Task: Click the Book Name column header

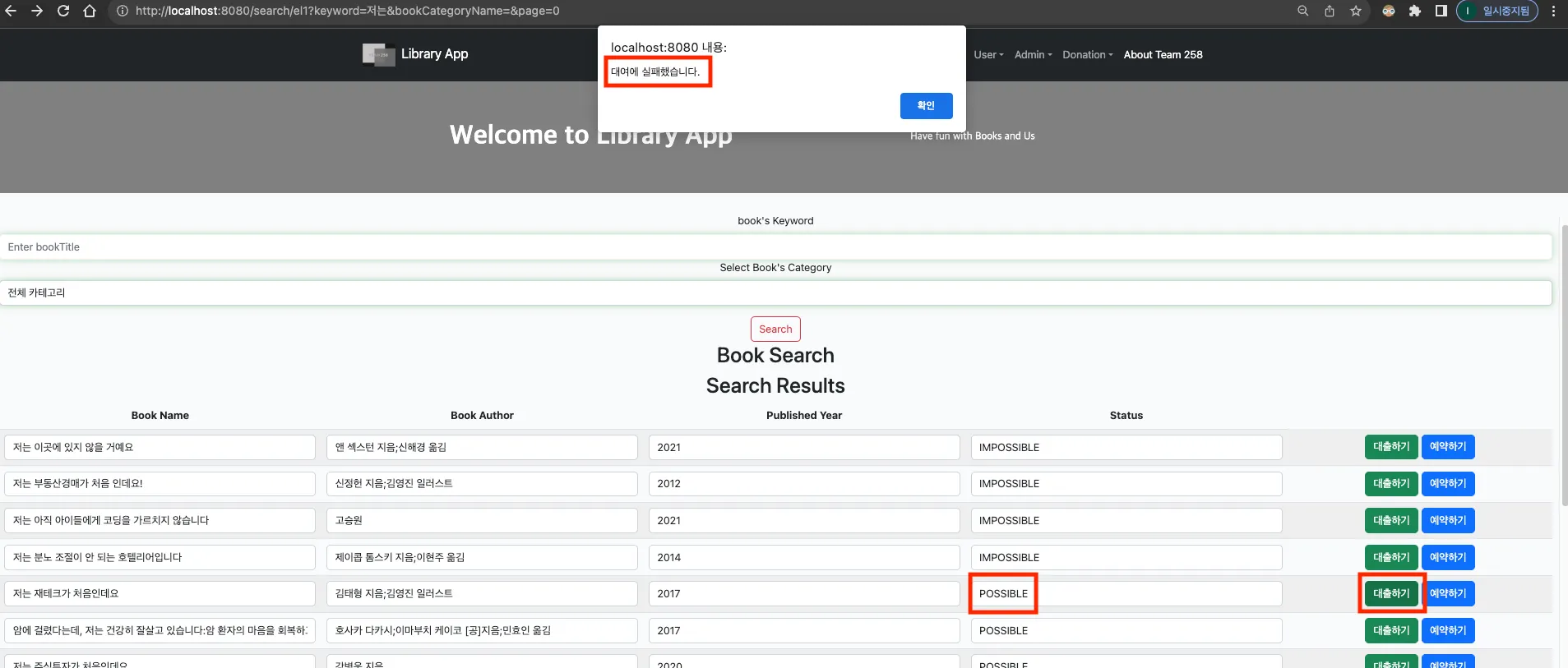Action: (x=160, y=416)
